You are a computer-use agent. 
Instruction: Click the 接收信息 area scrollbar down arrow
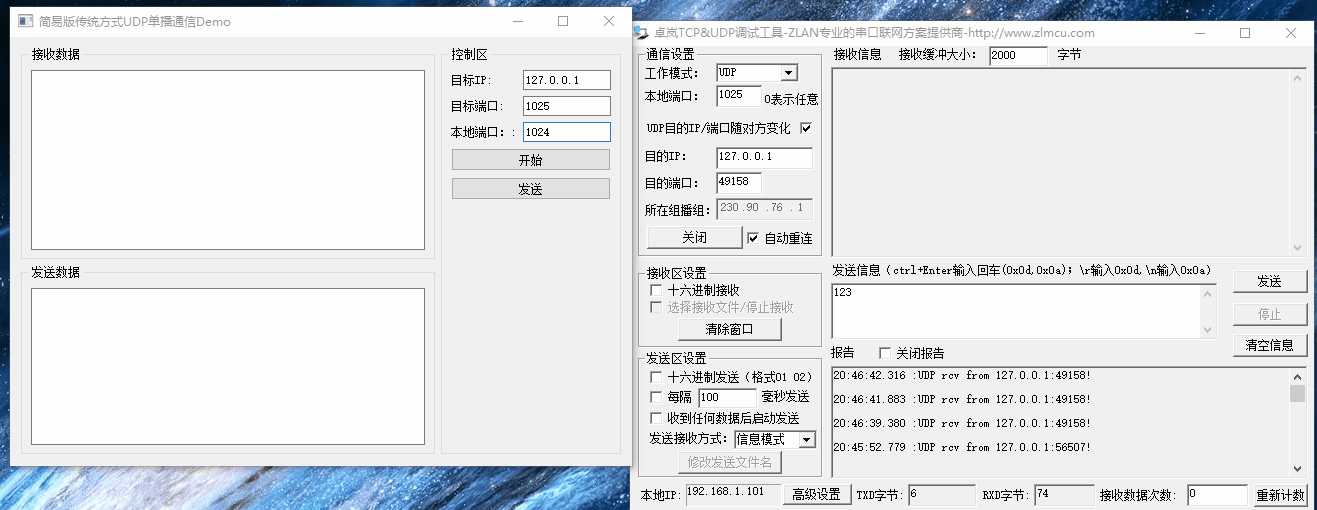pyautogui.click(x=1297, y=247)
